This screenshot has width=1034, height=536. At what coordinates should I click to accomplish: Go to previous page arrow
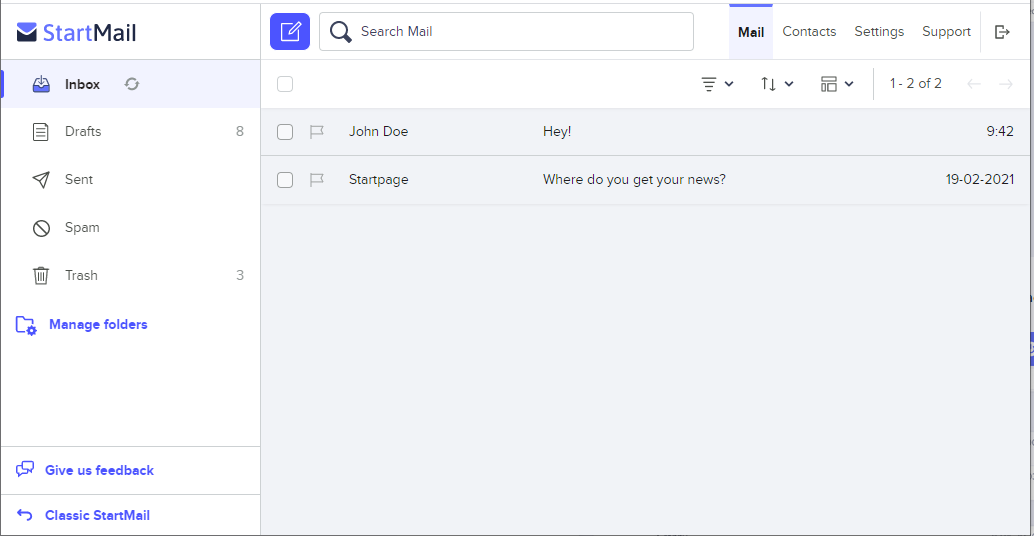tap(974, 84)
